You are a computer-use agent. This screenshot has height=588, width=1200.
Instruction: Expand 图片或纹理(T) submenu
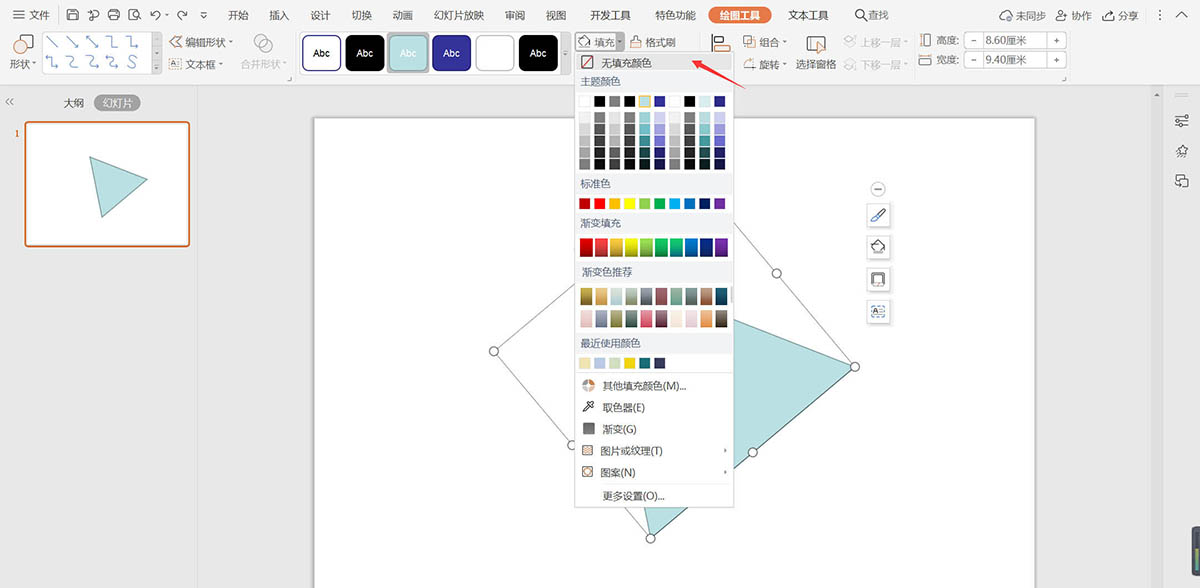(654, 451)
